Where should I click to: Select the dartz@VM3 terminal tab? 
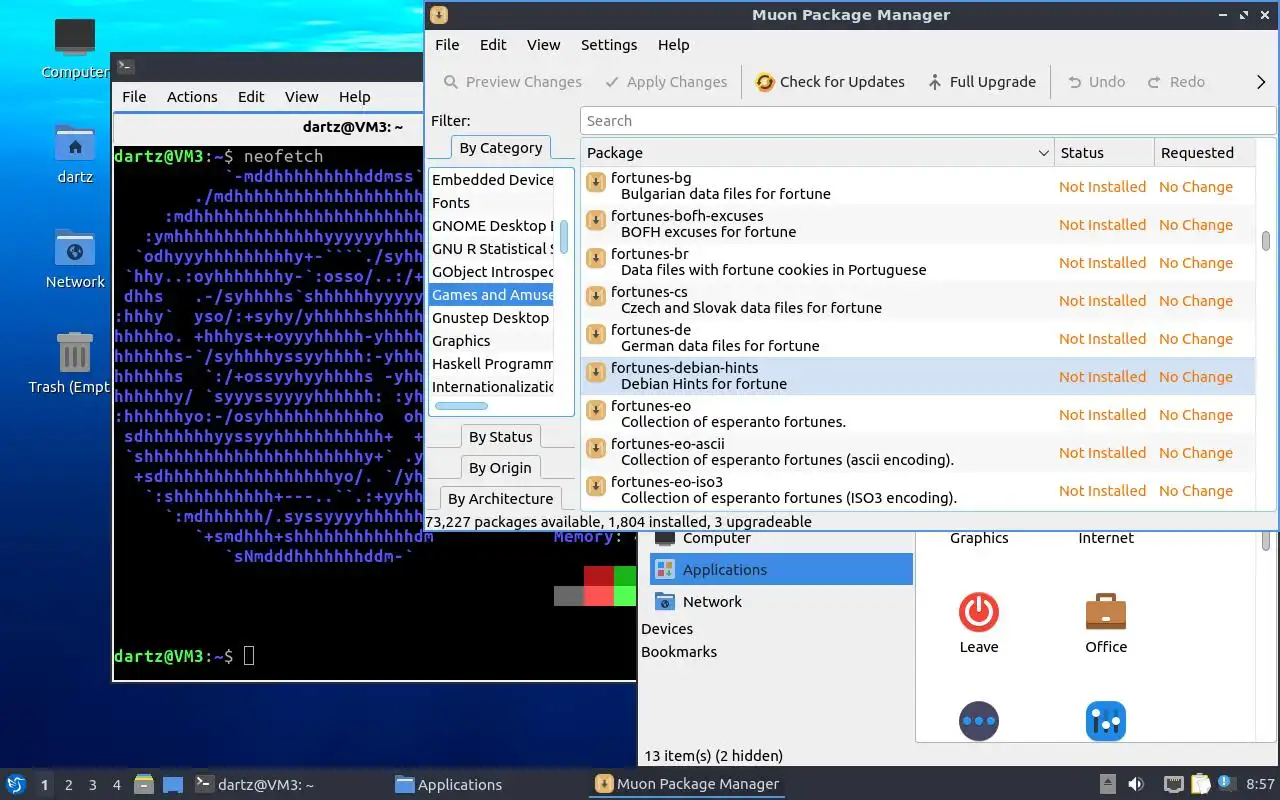pyautogui.click(x=352, y=127)
